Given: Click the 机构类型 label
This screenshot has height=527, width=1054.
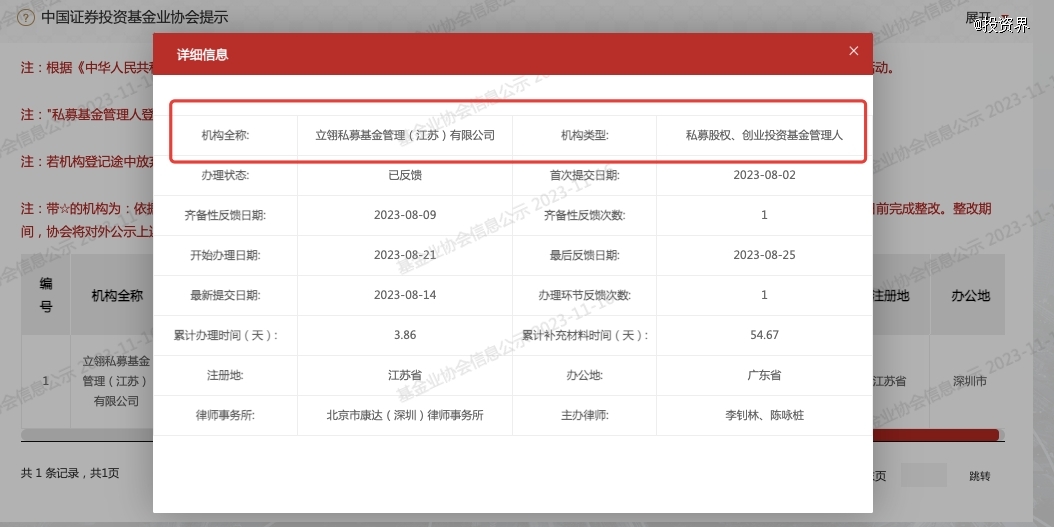Looking at the screenshot, I should (585, 135).
